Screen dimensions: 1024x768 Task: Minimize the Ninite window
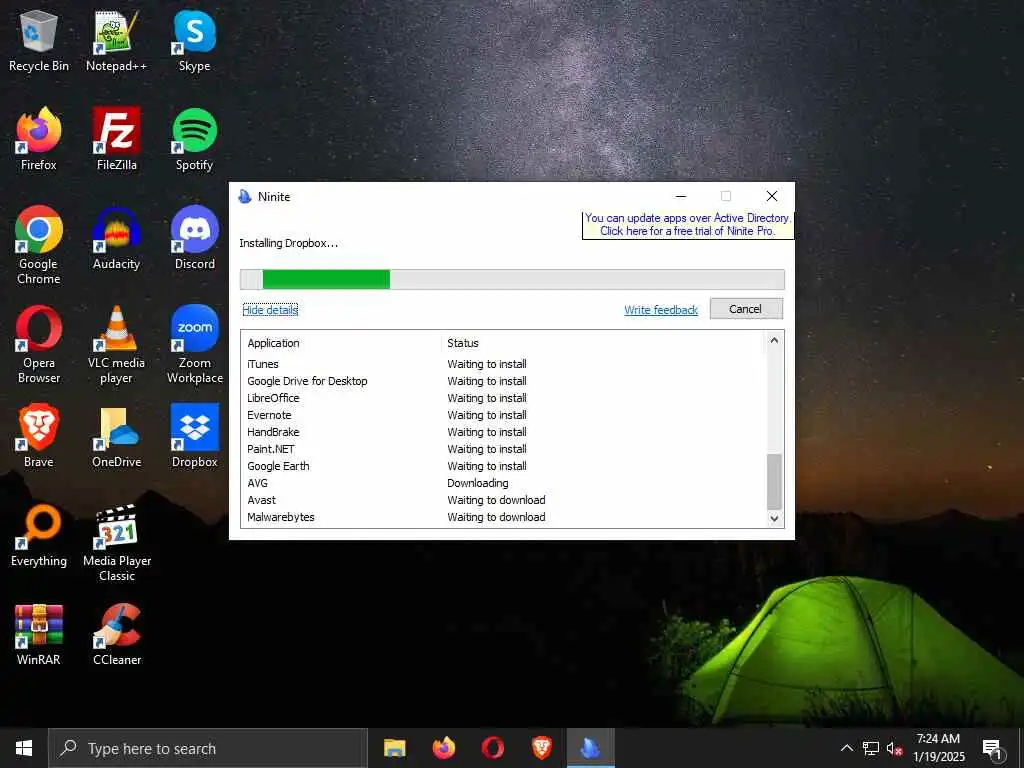tap(680, 196)
